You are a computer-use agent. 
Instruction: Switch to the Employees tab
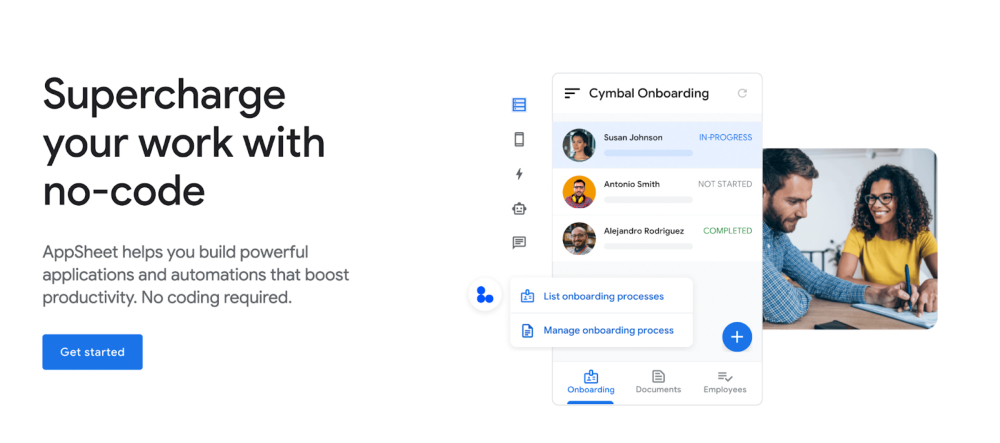[724, 382]
